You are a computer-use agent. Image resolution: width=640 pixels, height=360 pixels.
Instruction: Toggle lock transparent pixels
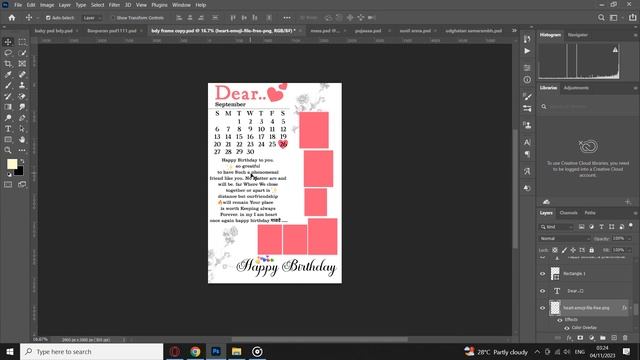coord(555,250)
